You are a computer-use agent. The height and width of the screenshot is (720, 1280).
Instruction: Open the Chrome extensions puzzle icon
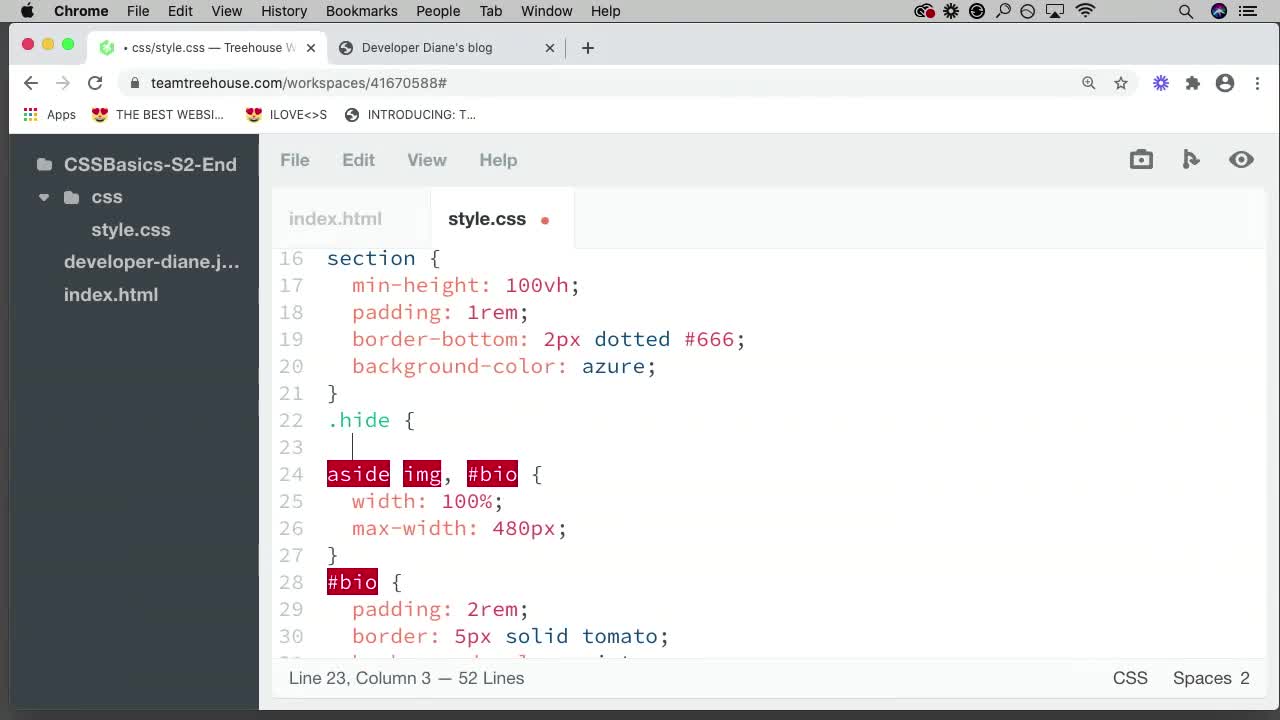tap(1192, 83)
